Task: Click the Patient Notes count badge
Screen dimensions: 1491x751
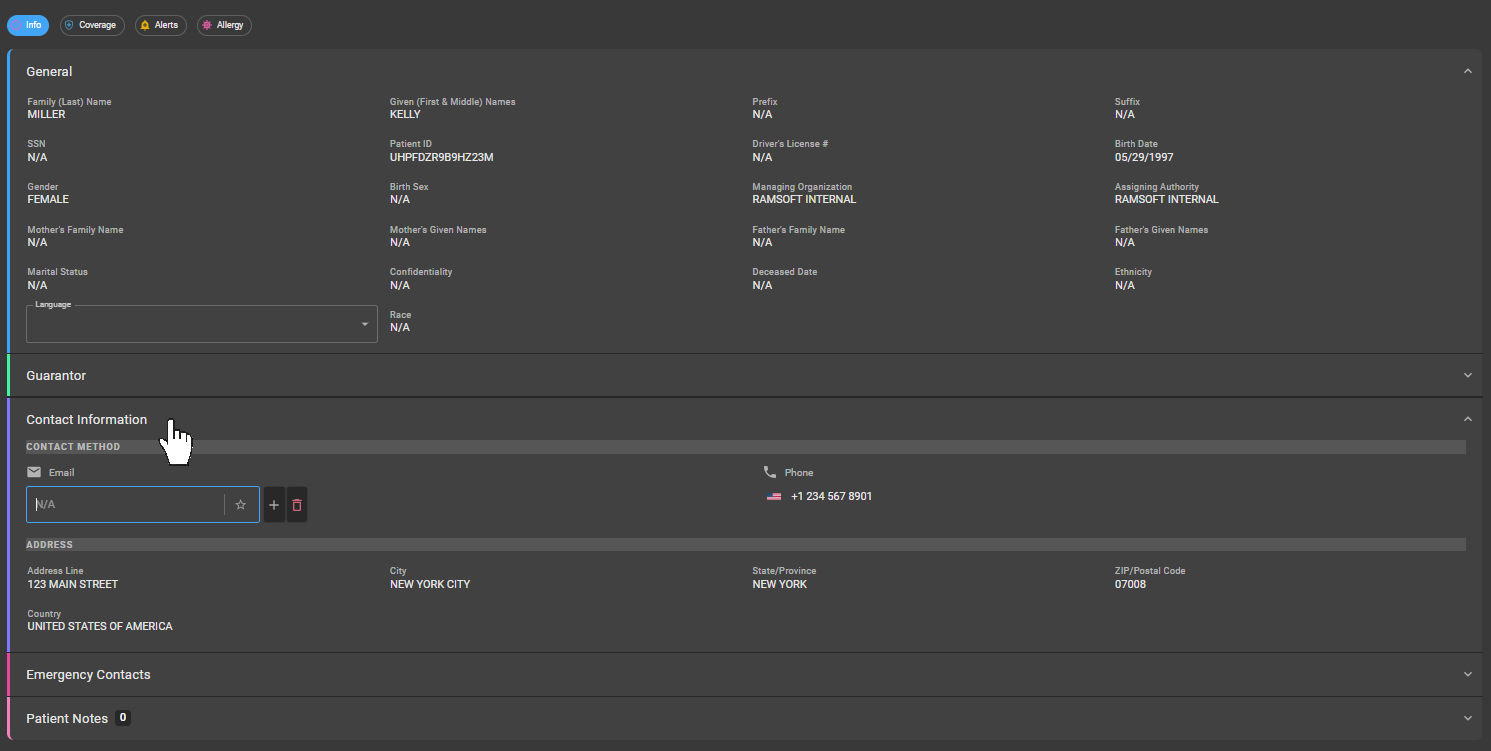Action: coord(122,718)
